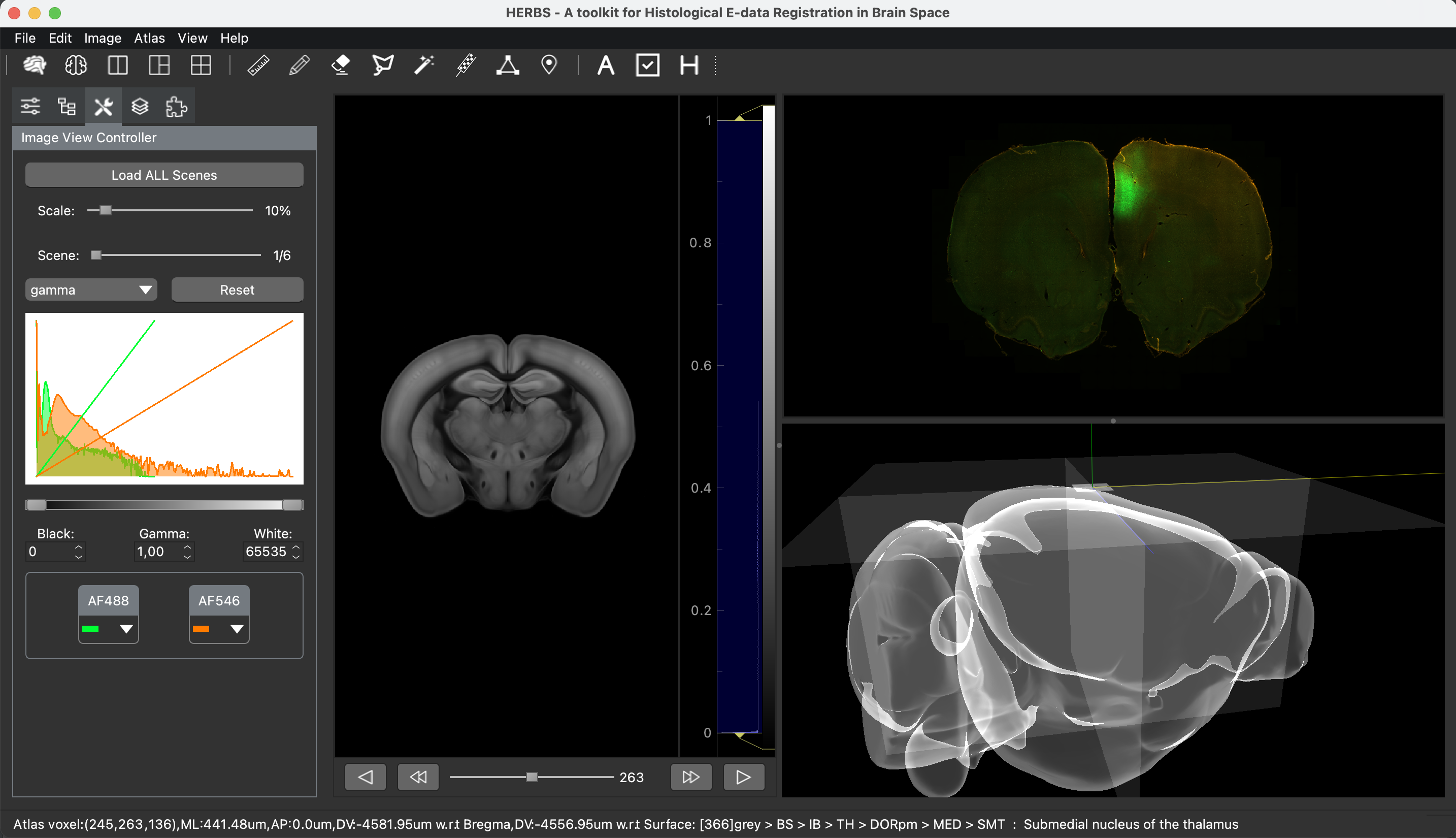Switch to four-window grid layout
1456x838 pixels.
(201, 65)
